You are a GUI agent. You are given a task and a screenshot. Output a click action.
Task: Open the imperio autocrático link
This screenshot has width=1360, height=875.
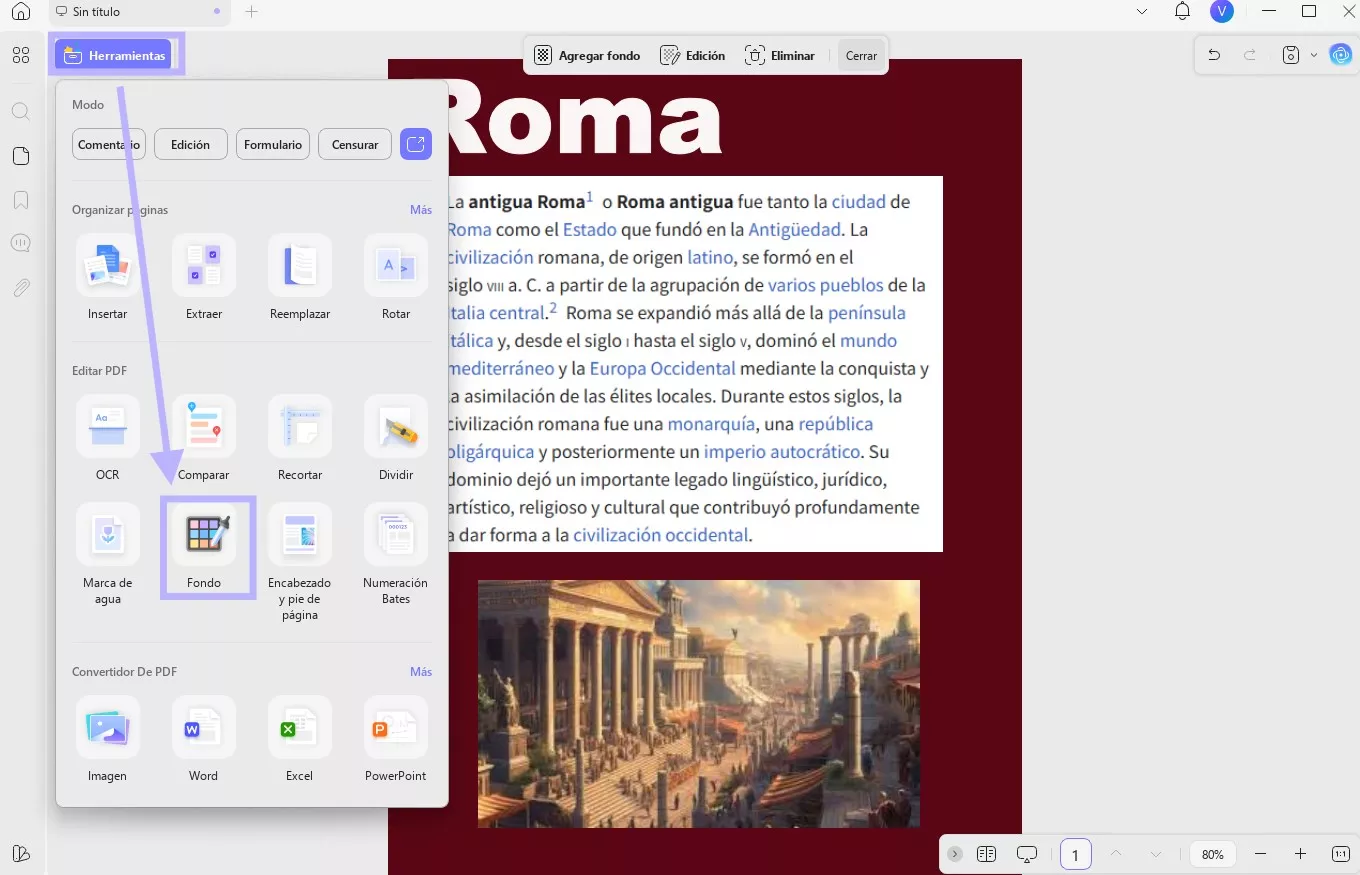(781, 451)
